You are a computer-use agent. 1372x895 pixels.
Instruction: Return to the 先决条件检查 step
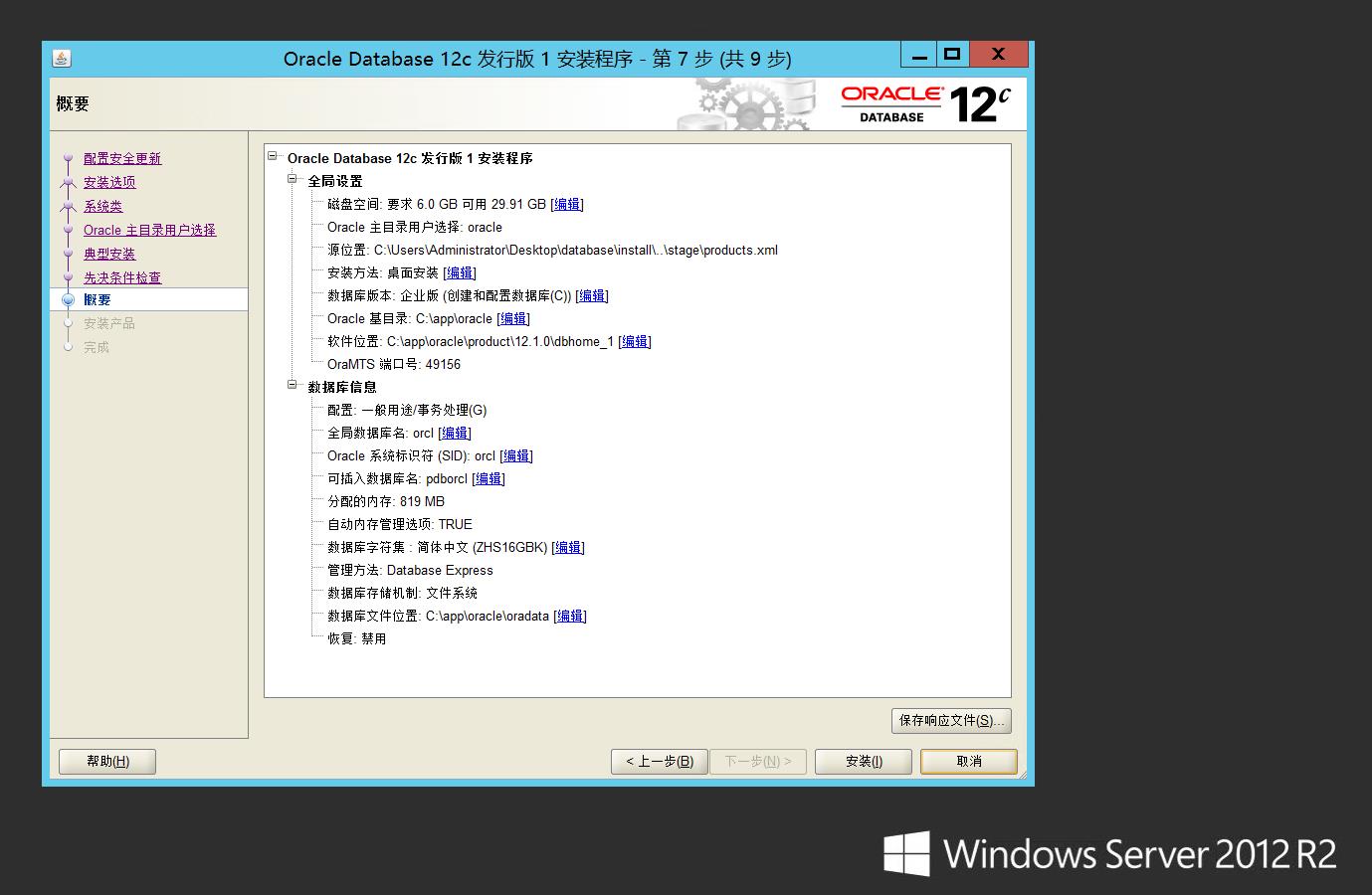point(122,277)
